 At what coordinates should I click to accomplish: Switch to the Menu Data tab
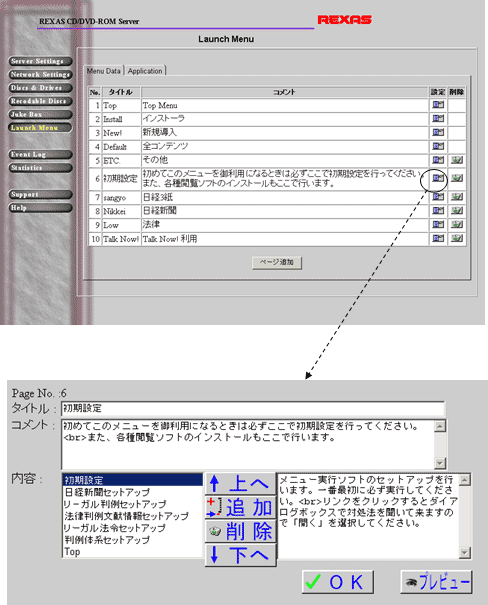pyautogui.click(x=103, y=71)
